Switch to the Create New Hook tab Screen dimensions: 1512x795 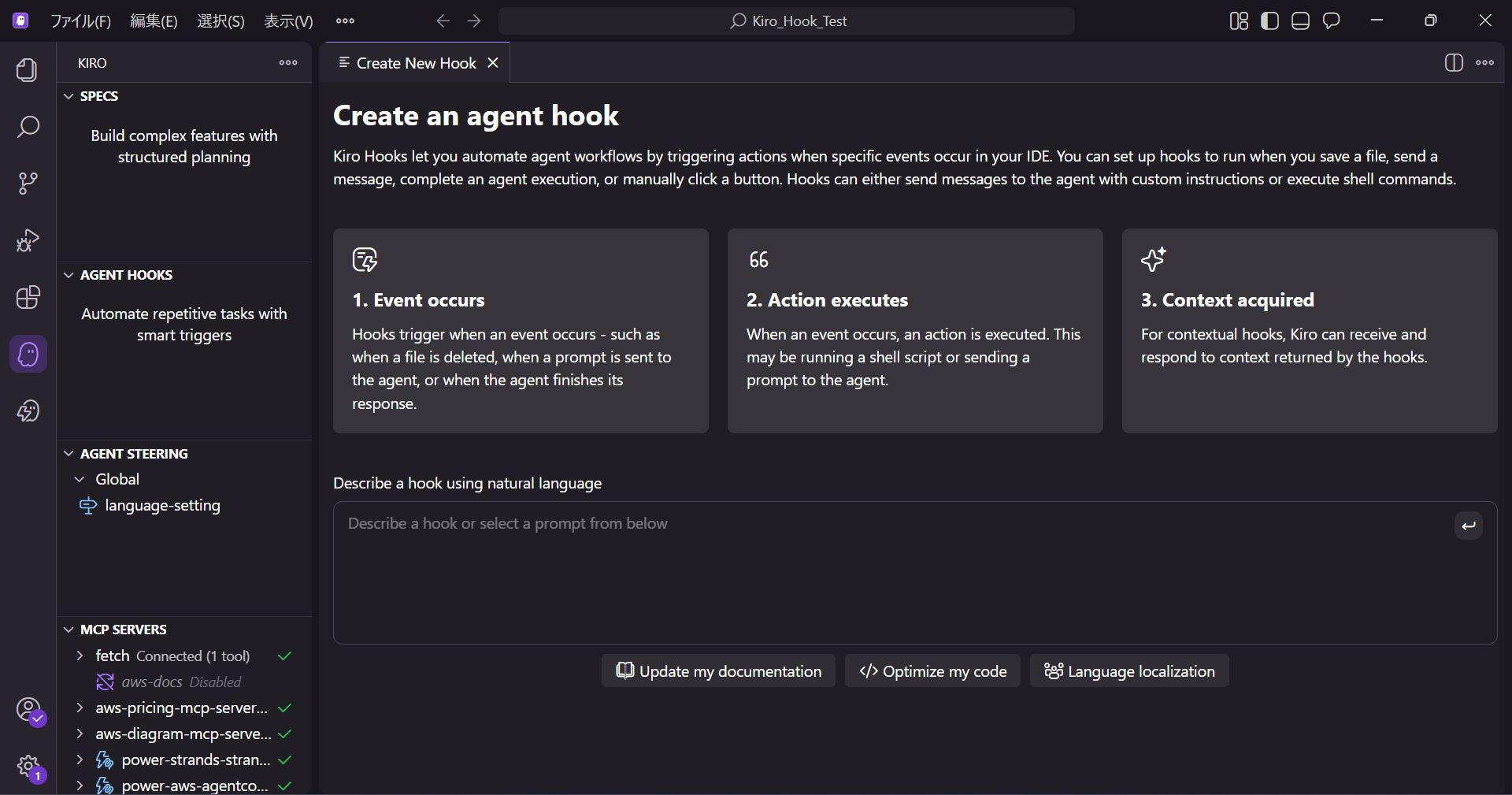(x=417, y=63)
